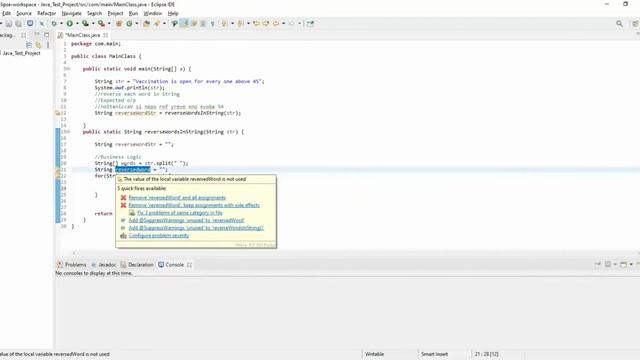Open the Project menu
640x360 pixels.
coord(115,13)
